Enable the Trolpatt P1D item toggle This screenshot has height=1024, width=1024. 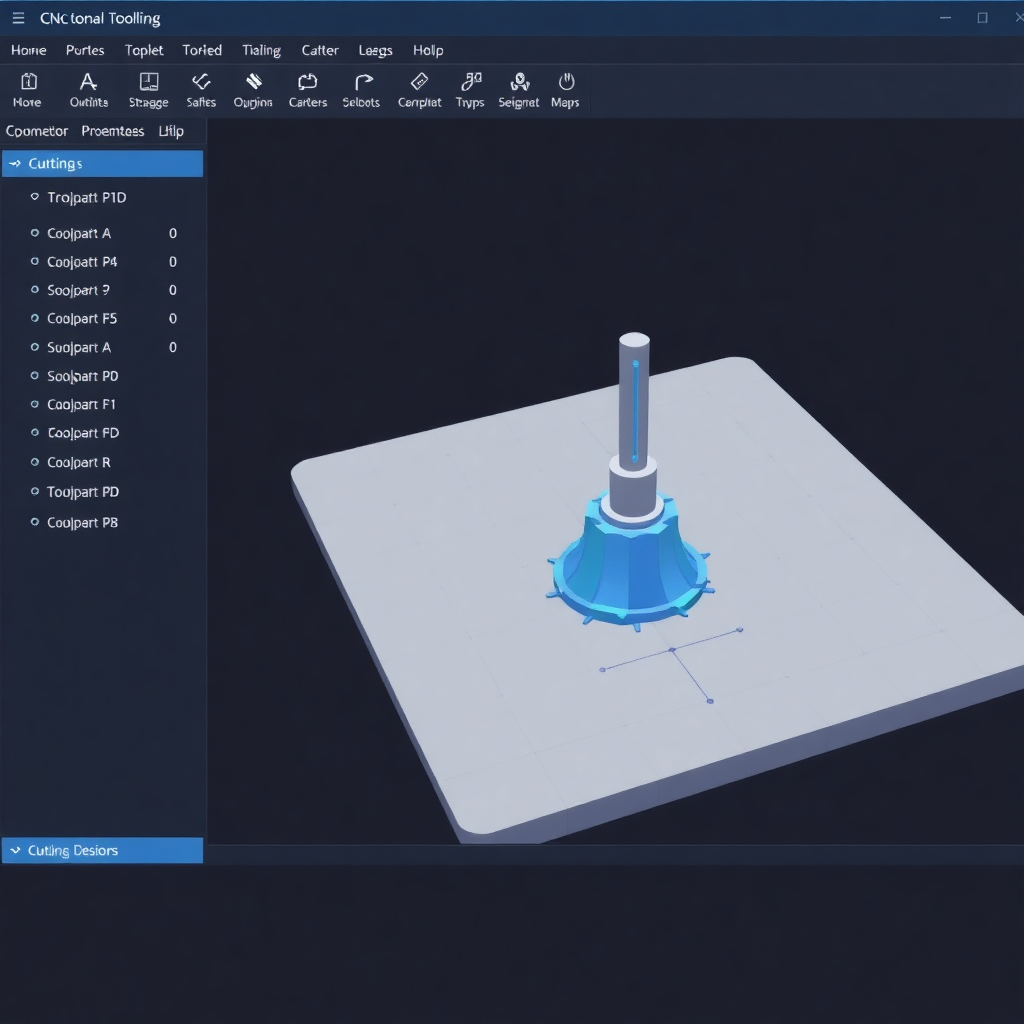coord(35,197)
